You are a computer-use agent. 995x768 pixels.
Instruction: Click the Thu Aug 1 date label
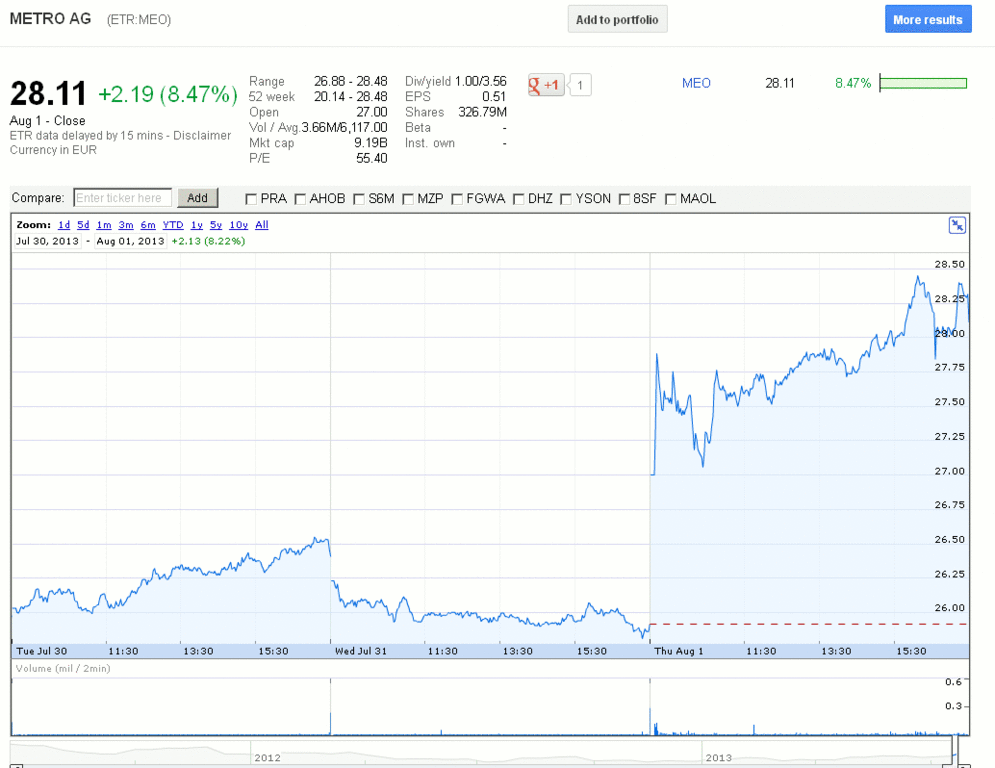678,651
